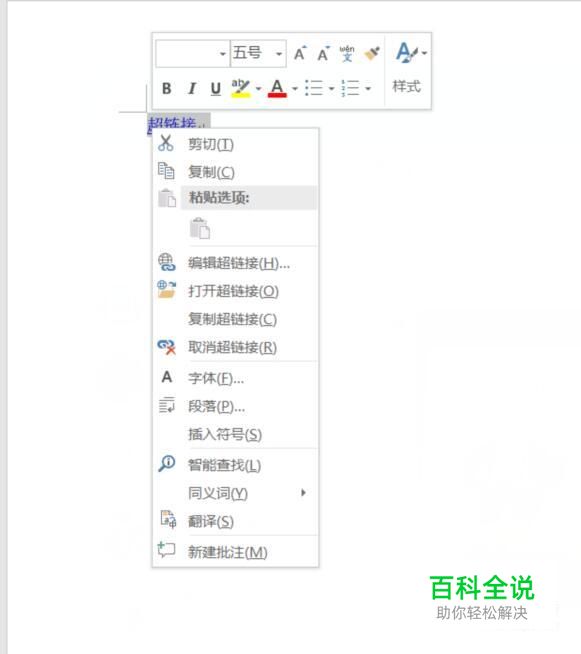Expand the bullet list dropdown arrow
This screenshot has height=654, width=581.
coord(332,88)
